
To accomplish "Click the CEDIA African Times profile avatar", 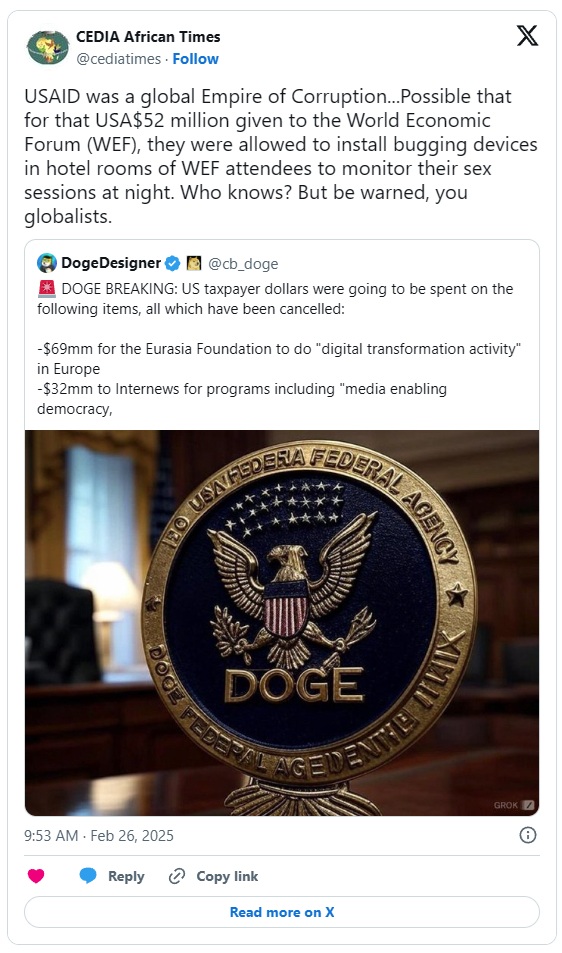I will [x=48, y=47].
